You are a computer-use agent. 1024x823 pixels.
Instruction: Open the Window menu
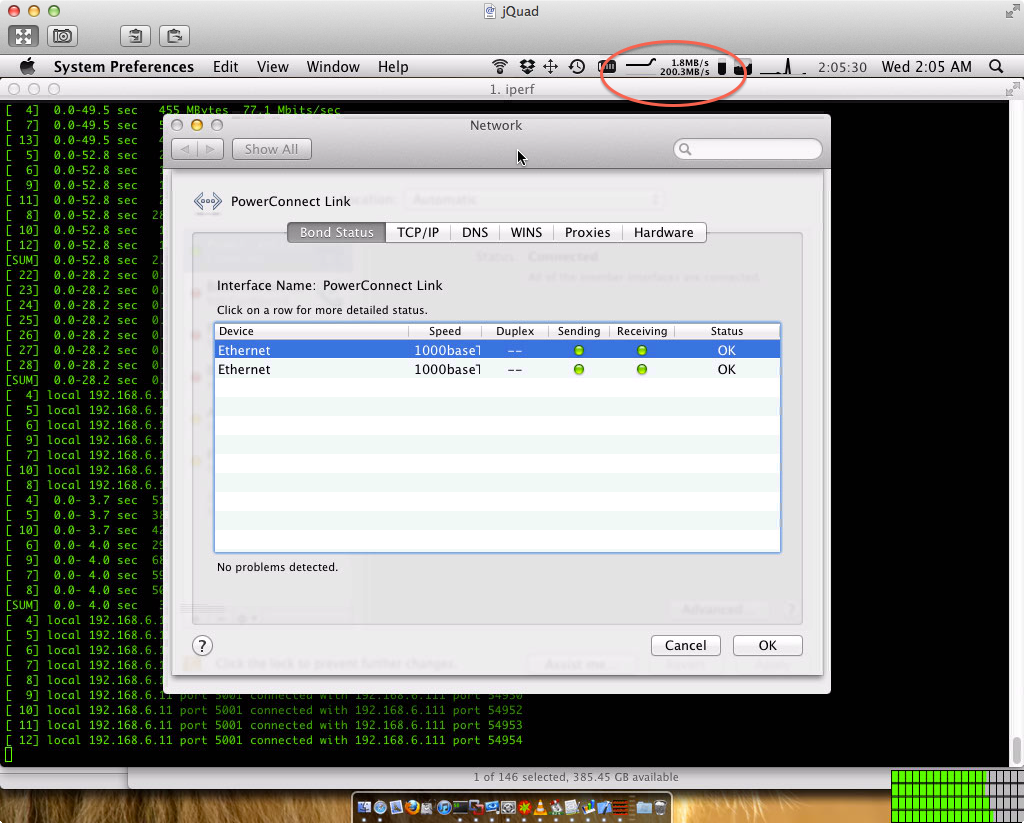333,67
